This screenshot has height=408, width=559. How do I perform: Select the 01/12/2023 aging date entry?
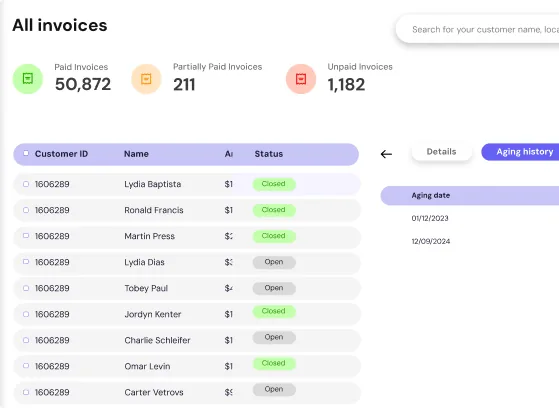click(430, 218)
